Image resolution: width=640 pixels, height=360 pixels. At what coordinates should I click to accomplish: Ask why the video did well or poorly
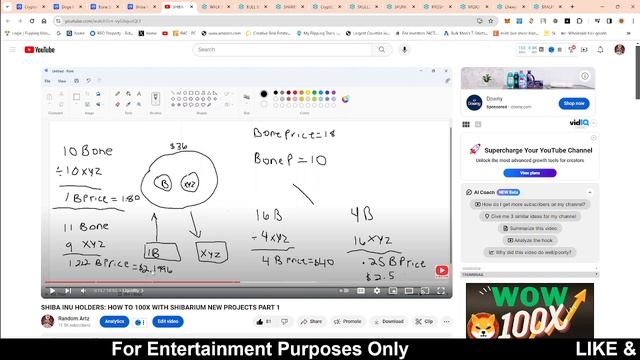(x=530, y=252)
